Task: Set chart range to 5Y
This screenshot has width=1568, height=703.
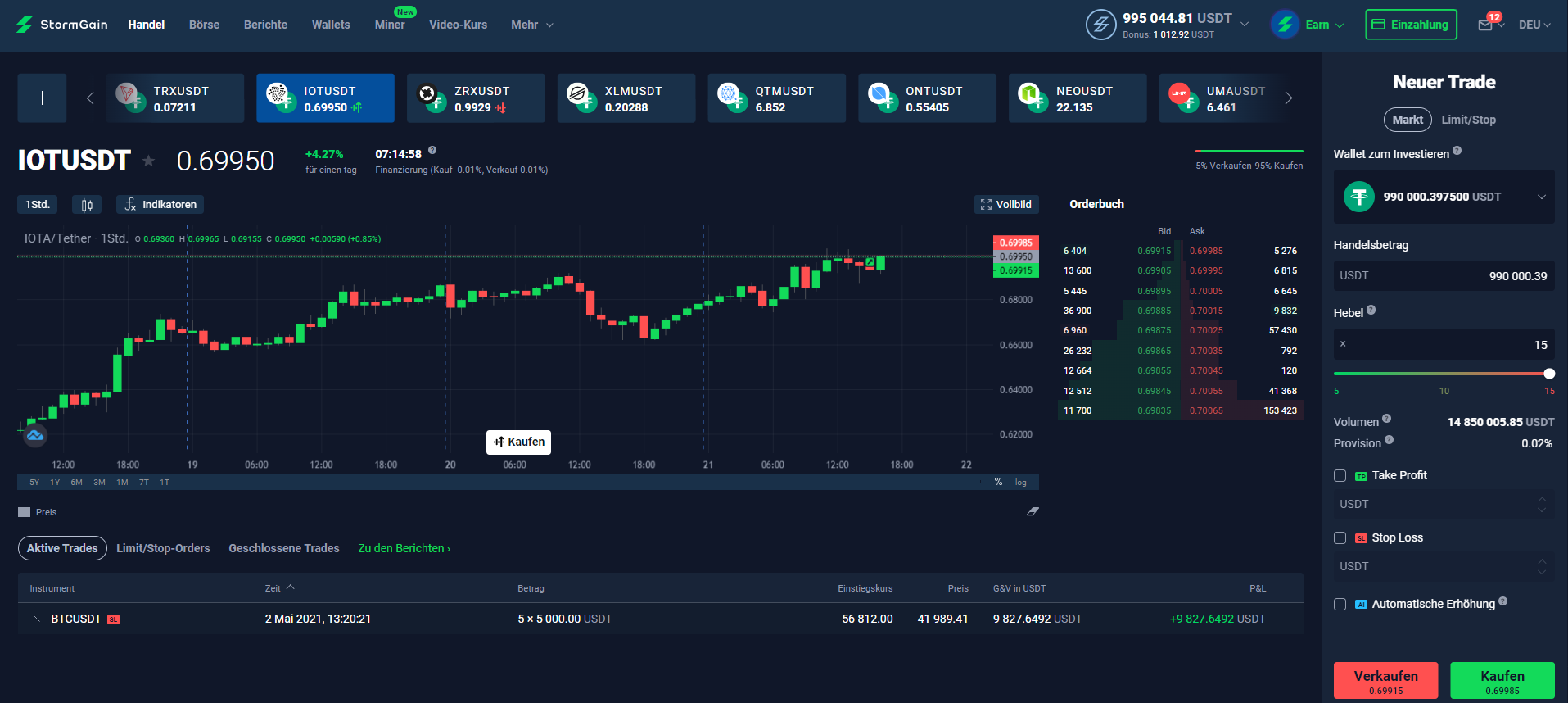Action: [34, 483]
